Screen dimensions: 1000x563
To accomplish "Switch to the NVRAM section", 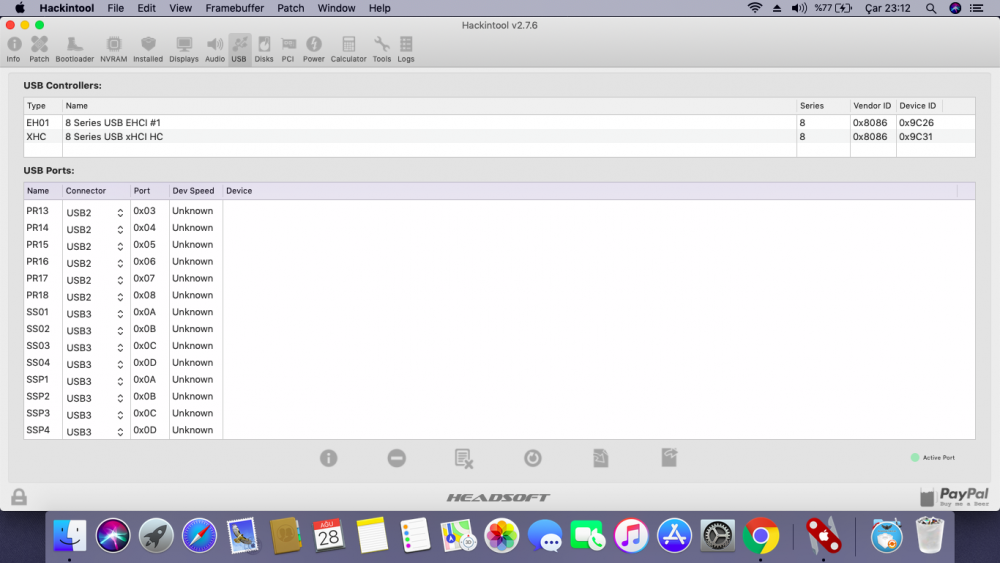I will (x=114, y=49).
